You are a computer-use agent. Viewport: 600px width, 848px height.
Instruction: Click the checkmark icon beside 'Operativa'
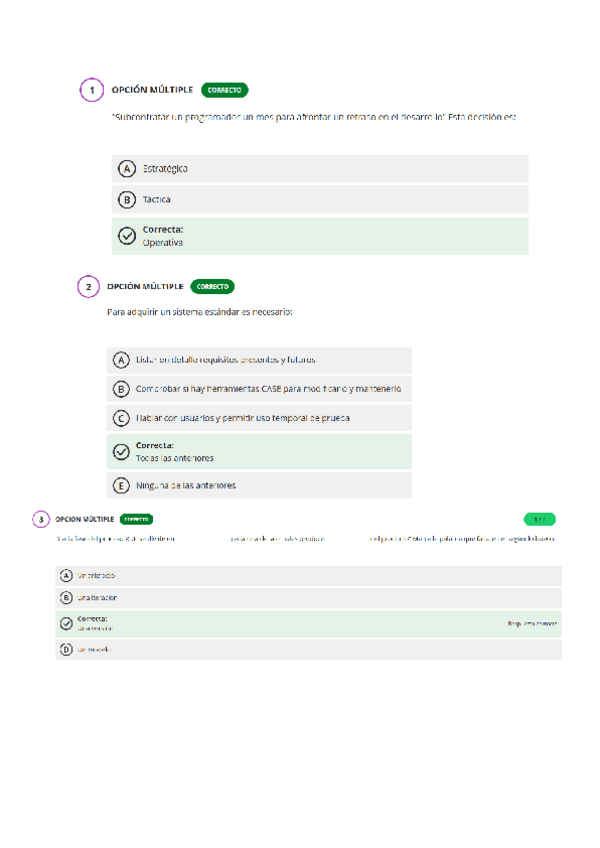[x=127, y=236]
